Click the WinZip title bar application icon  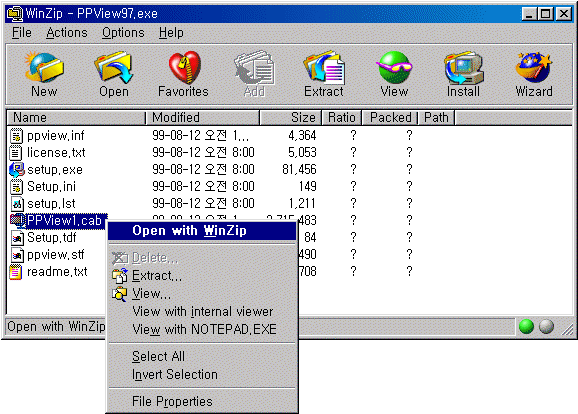[15, 14]
